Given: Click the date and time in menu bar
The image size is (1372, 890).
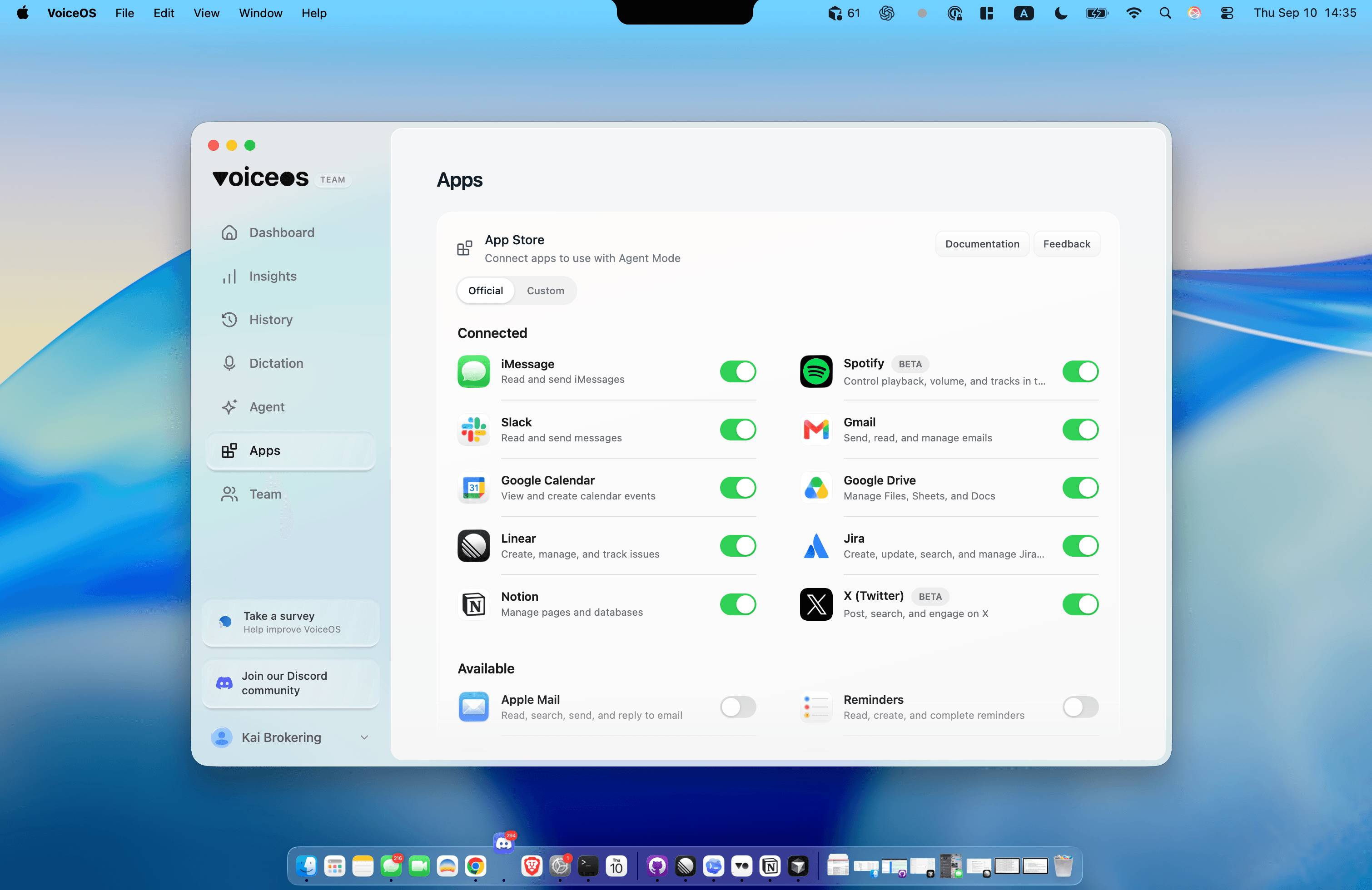Looking at the screenshot, I should tap(1305, 13).
